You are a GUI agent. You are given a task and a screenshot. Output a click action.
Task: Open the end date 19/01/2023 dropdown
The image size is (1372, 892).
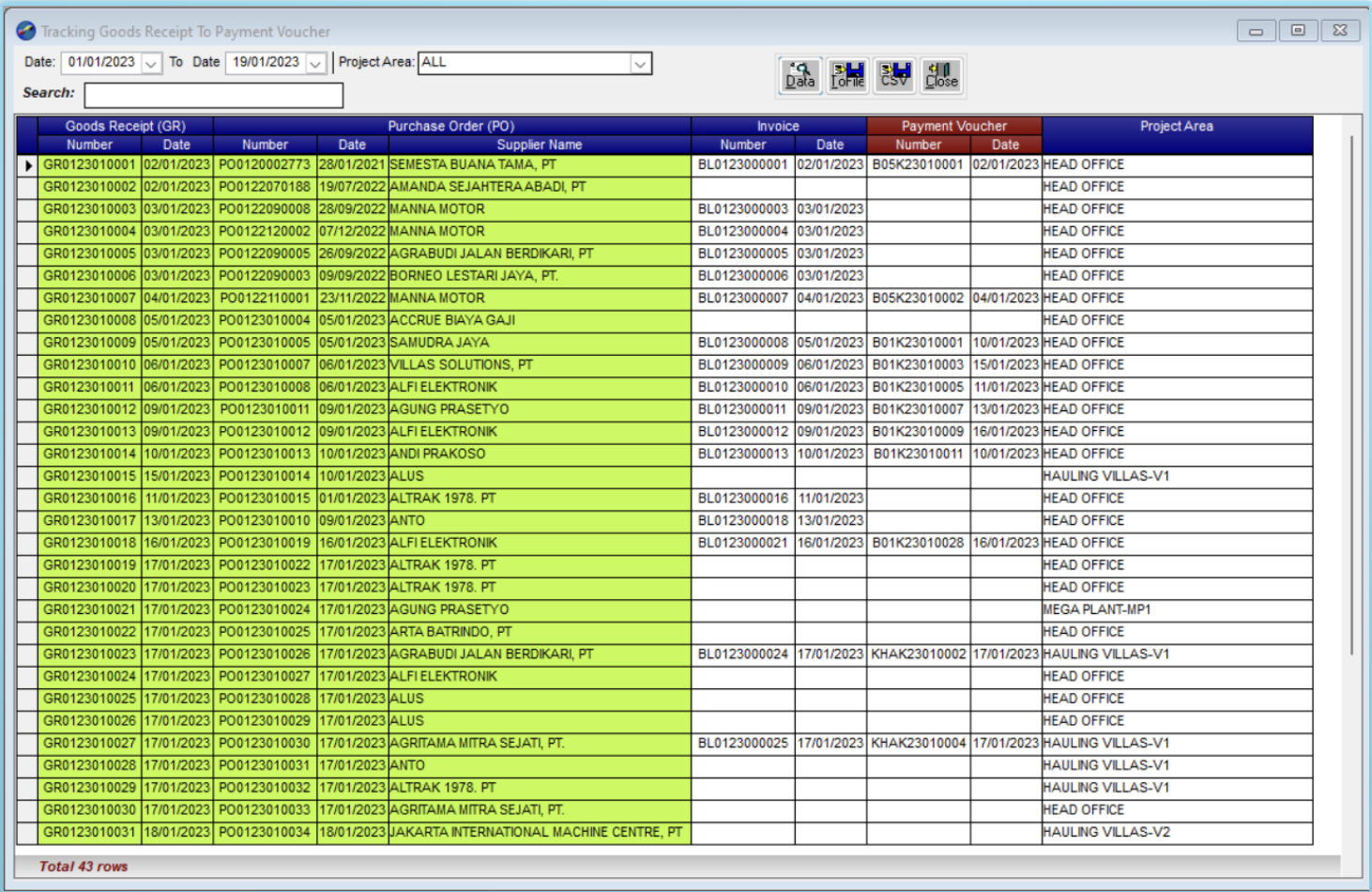(315, 63)
